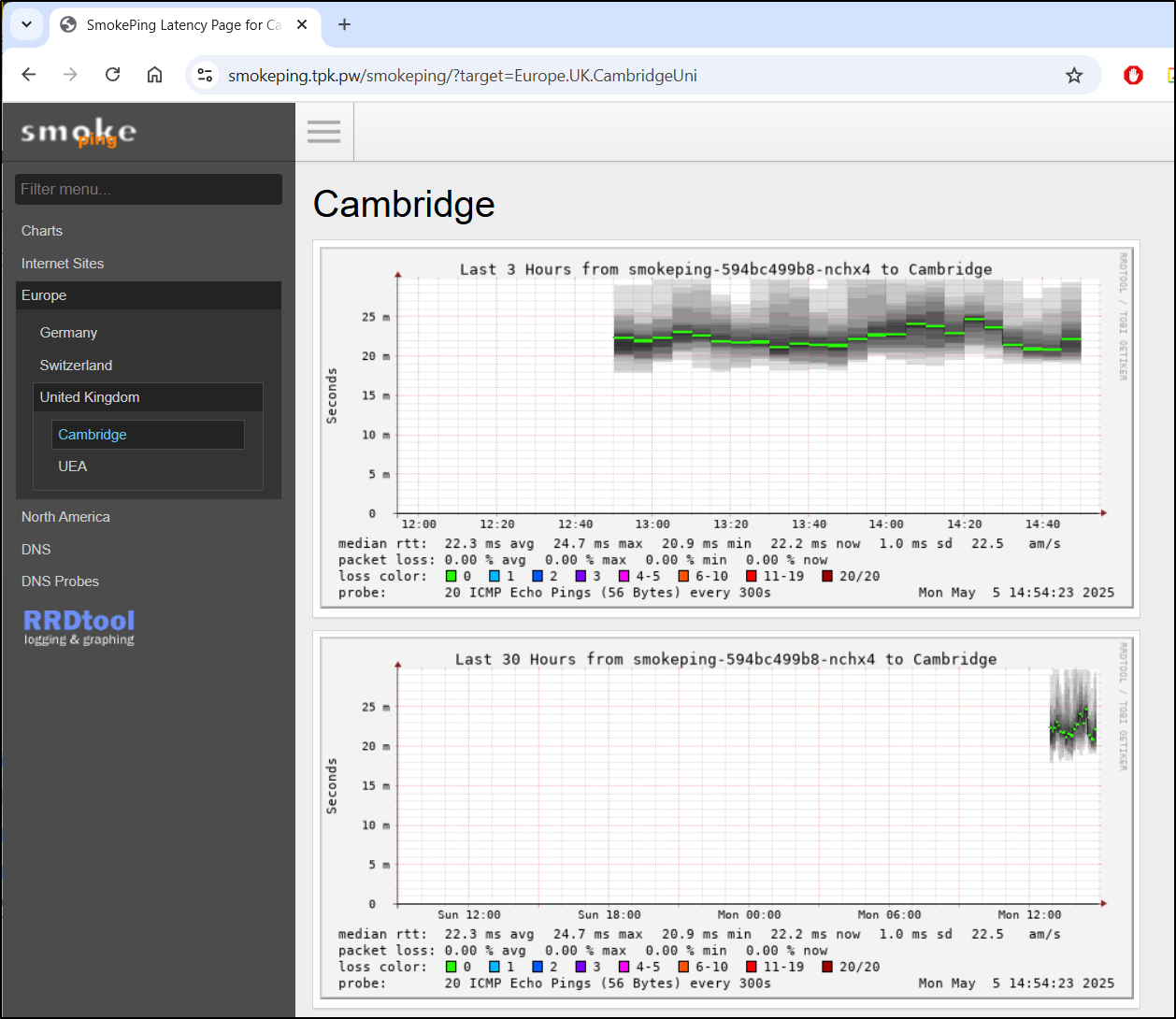Click the browser home icon
Image resolution: width=1176 pixels, height=1019 pixels.
coord(155,75)
